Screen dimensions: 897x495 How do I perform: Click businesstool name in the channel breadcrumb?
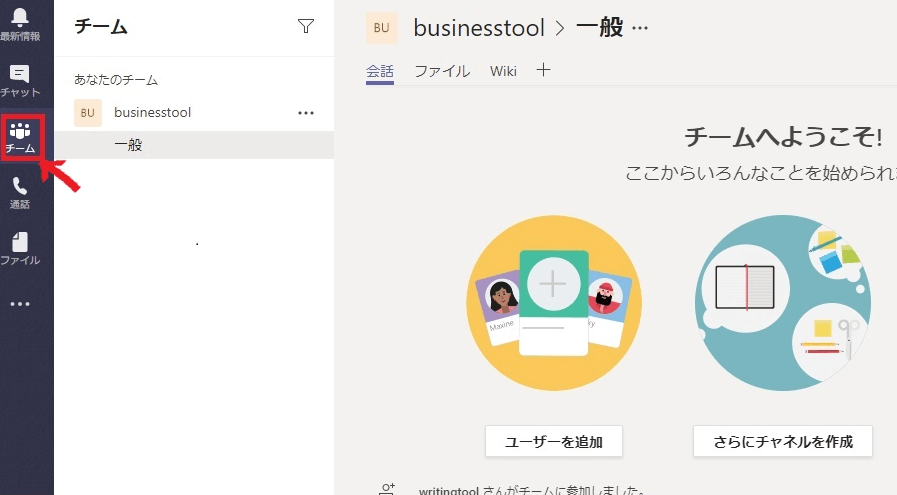tap(480, 28)
